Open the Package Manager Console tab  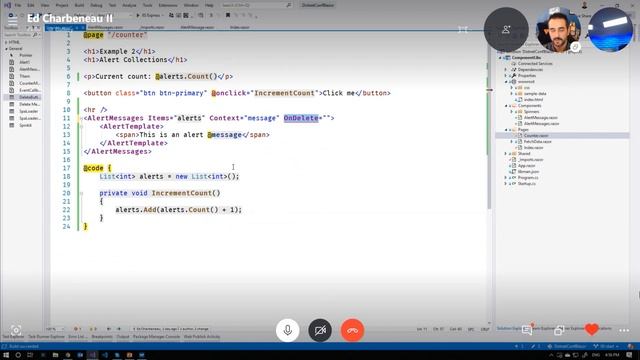coord(156,337)
